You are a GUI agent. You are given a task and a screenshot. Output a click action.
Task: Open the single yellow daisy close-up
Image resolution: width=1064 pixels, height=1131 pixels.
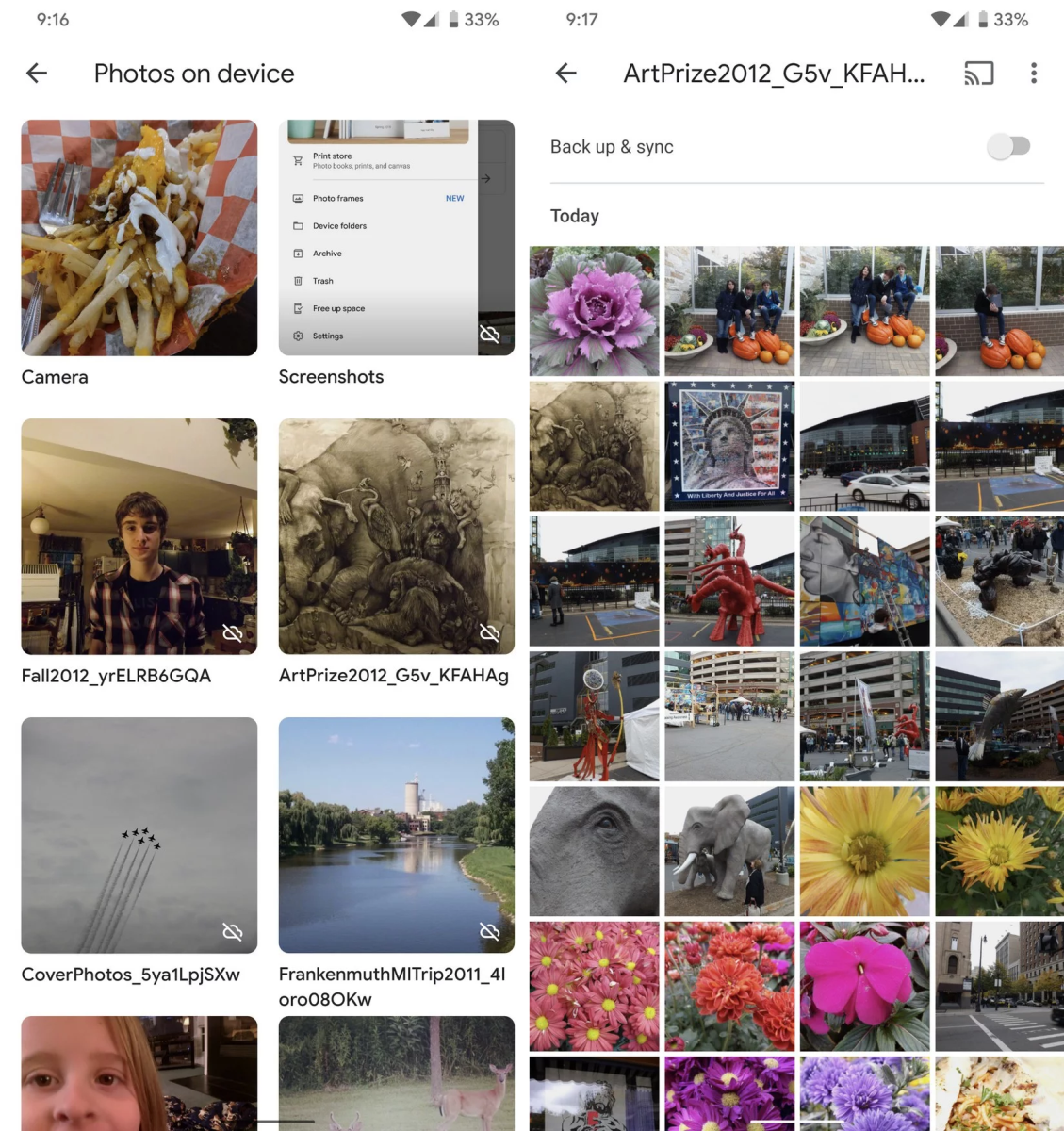tap(865, 852)
